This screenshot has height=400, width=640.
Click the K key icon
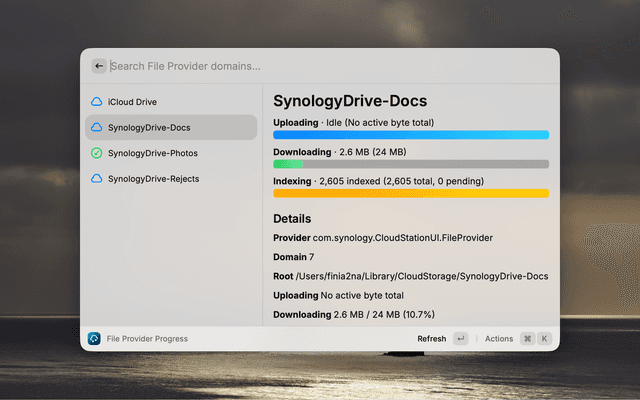point(544,338)
